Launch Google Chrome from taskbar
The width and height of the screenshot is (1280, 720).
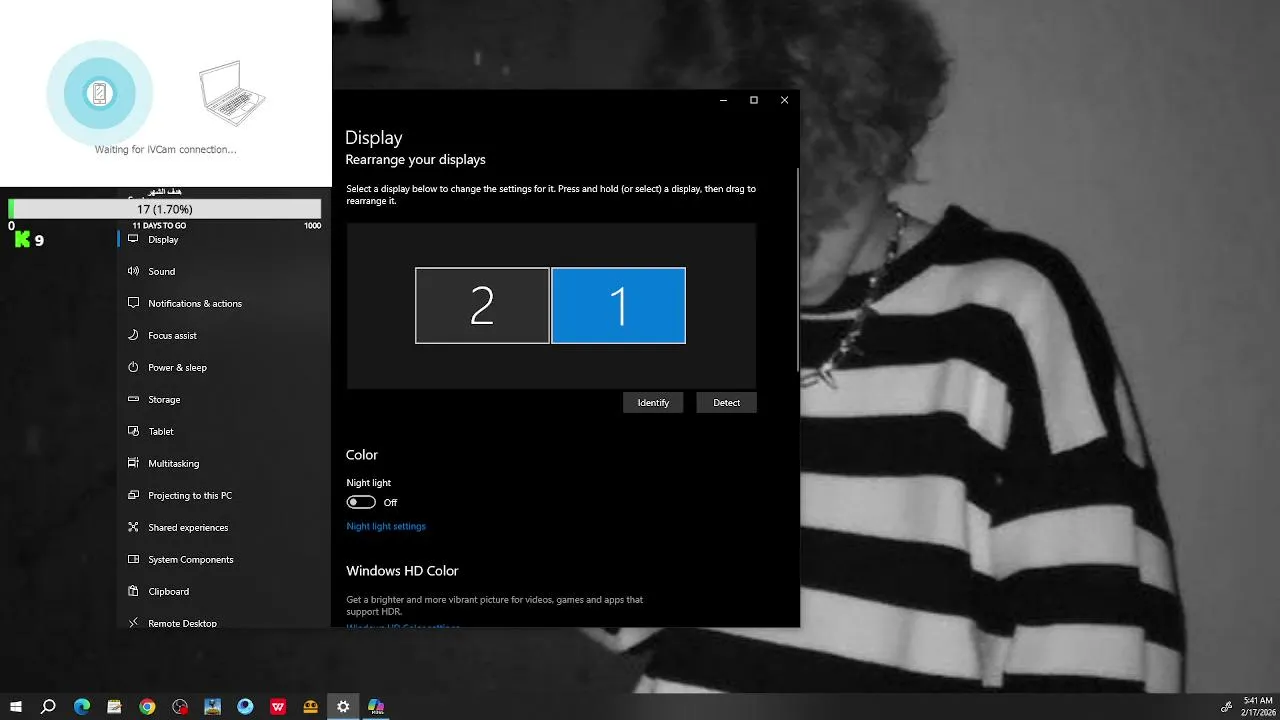click(147, 706)
